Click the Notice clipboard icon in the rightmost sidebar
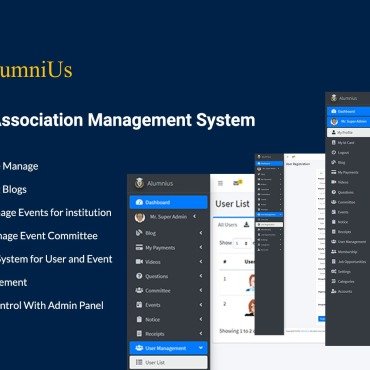This screenshot has height=370, width=370. pos(333,222)
